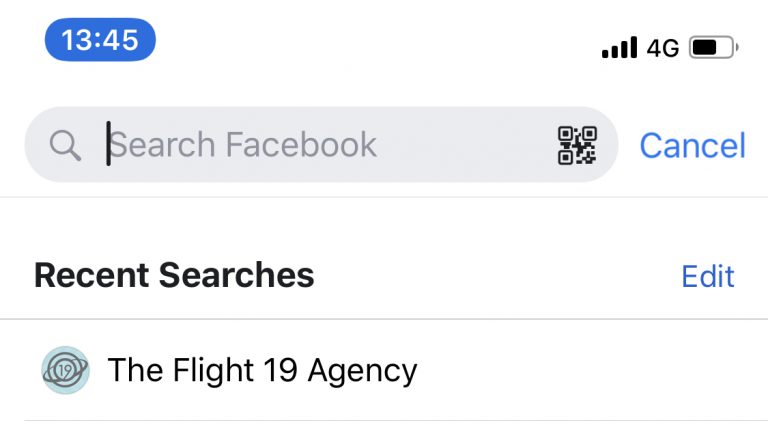The height and width of the screenshot is (427, 768).
Task: Click the circular 19 planet logo
Action: click(x=66, y=370)
